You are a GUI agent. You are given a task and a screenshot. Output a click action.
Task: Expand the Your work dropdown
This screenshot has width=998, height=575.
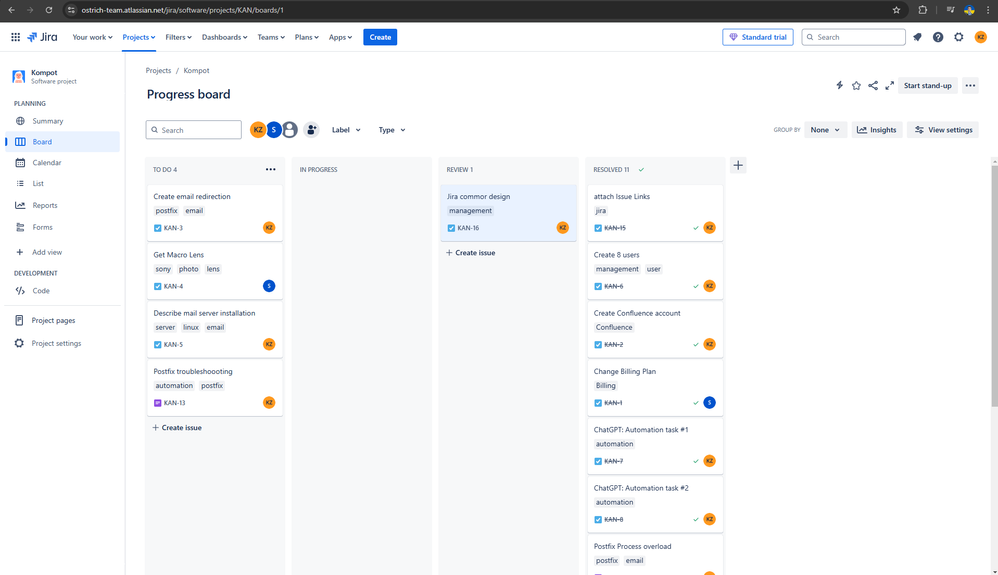click(x=92, y=37)
